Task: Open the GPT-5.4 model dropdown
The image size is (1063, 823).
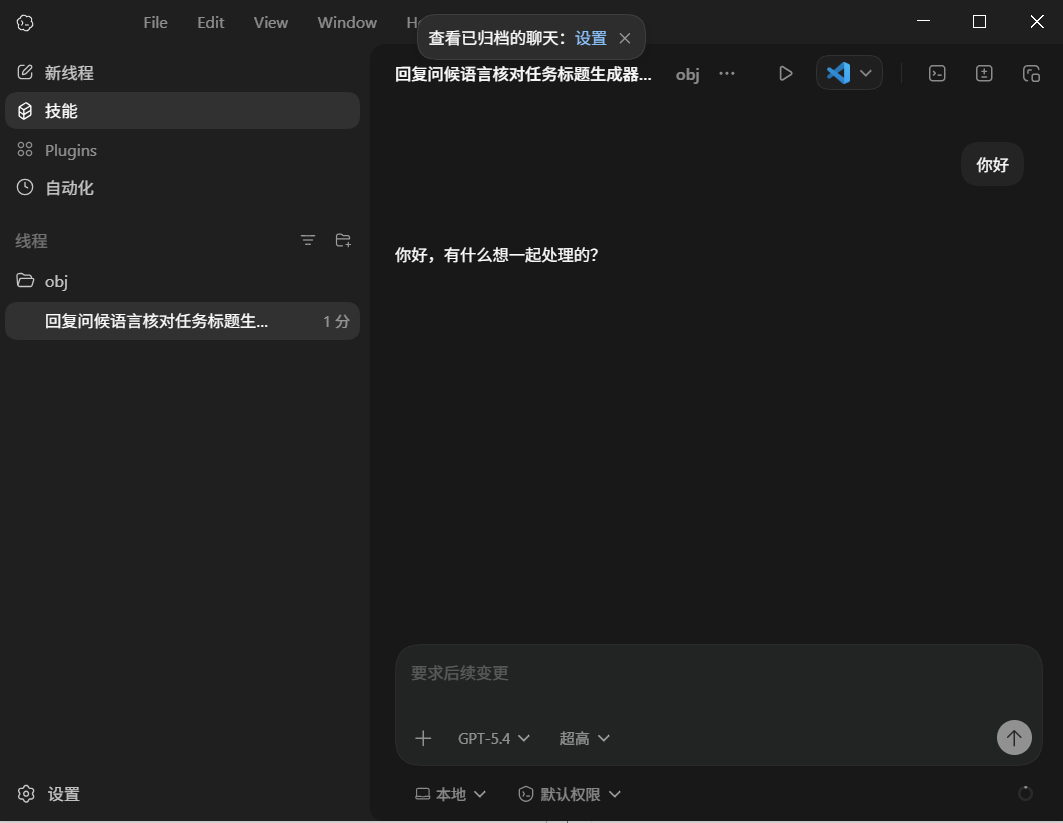Action: pyautogui.click(x=494, y=738)
